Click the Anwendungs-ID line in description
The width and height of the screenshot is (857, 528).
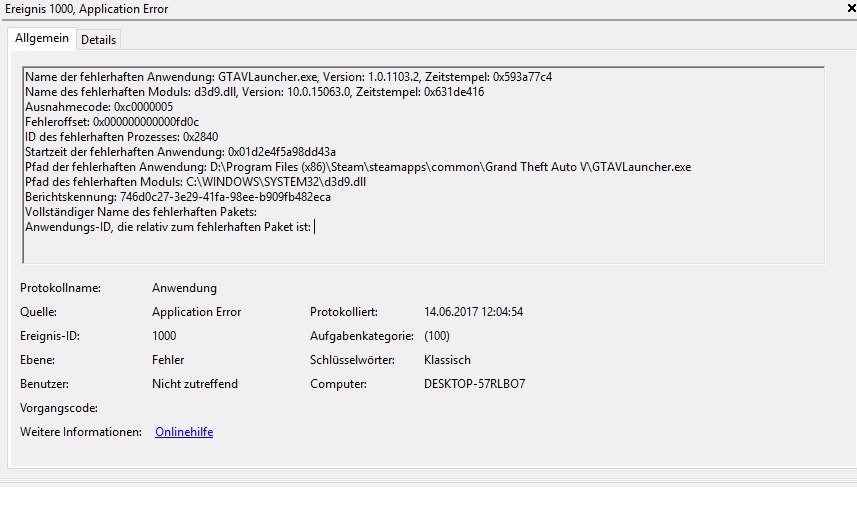[x=168, y=227]
